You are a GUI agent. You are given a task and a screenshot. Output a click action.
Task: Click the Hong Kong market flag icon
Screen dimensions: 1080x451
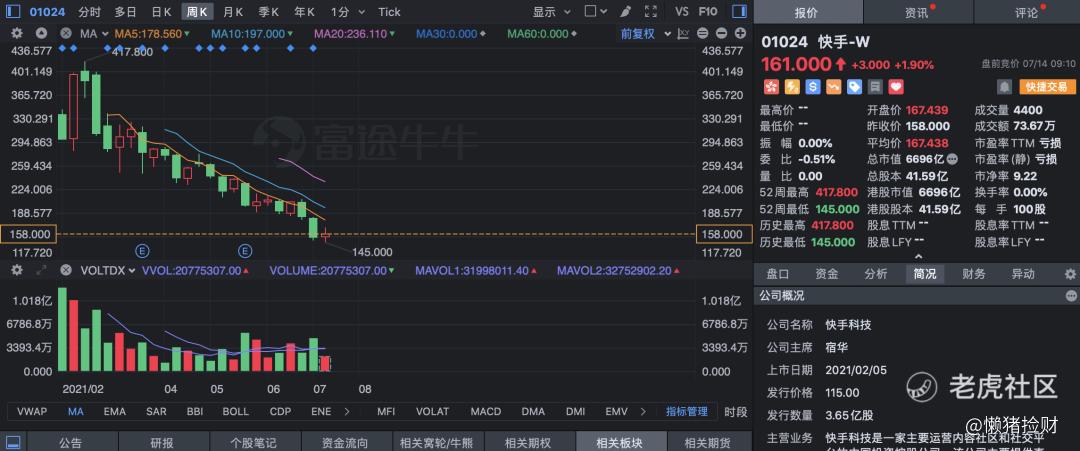pos(771,87)
